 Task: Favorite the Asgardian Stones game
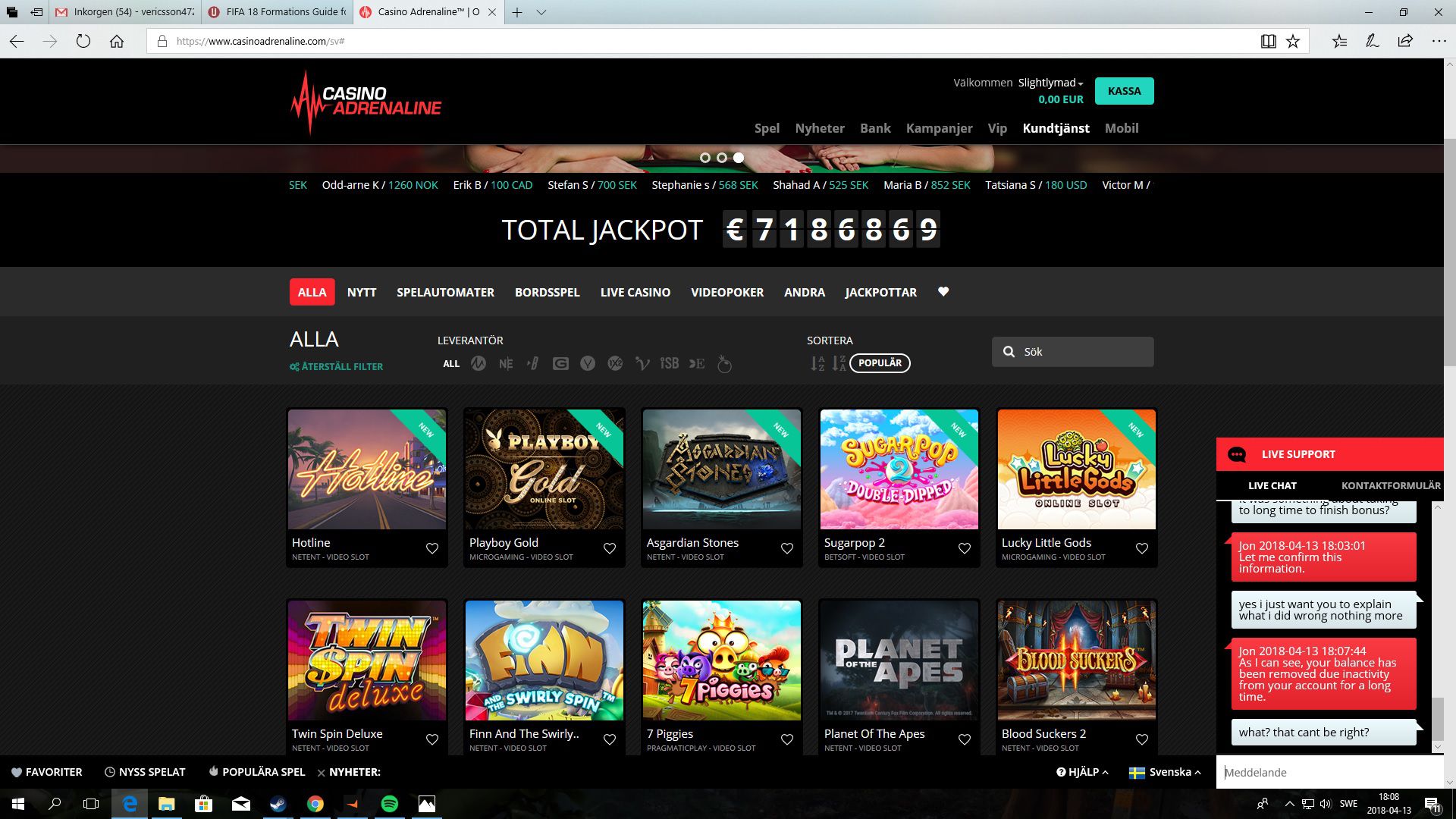coord(787,548)
